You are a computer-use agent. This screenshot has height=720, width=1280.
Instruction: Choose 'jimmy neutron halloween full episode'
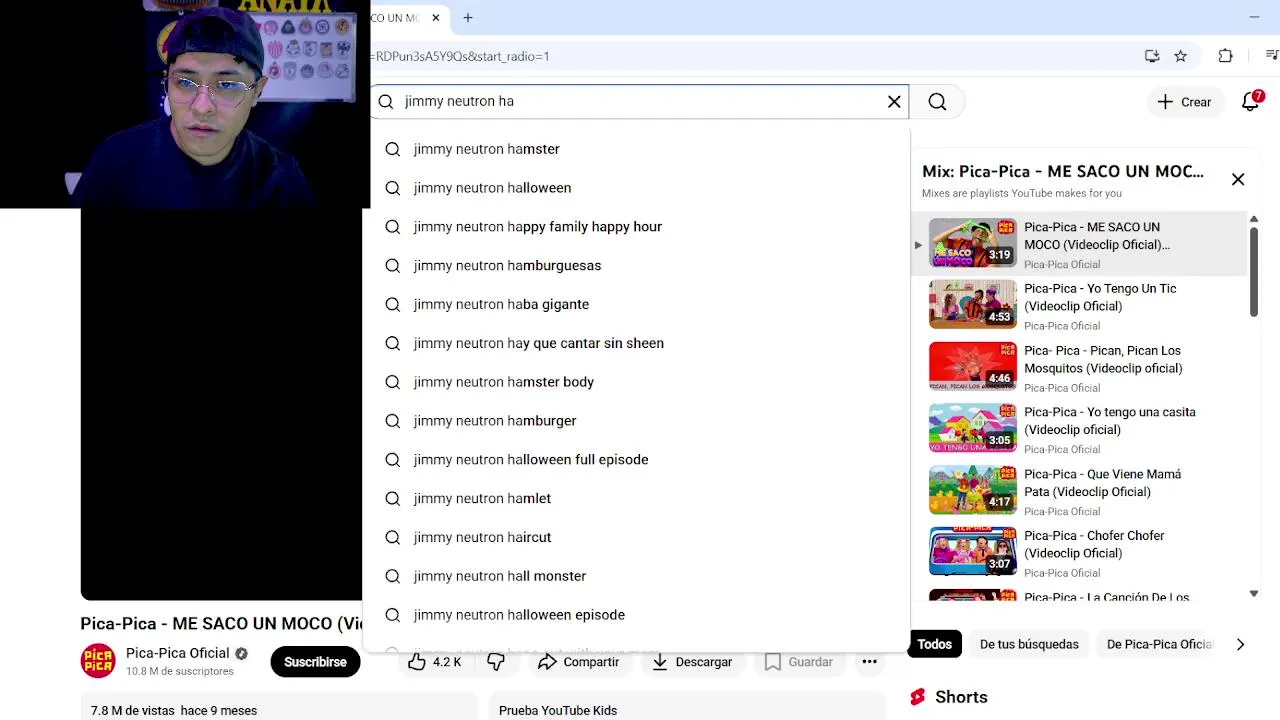(637, 460)
